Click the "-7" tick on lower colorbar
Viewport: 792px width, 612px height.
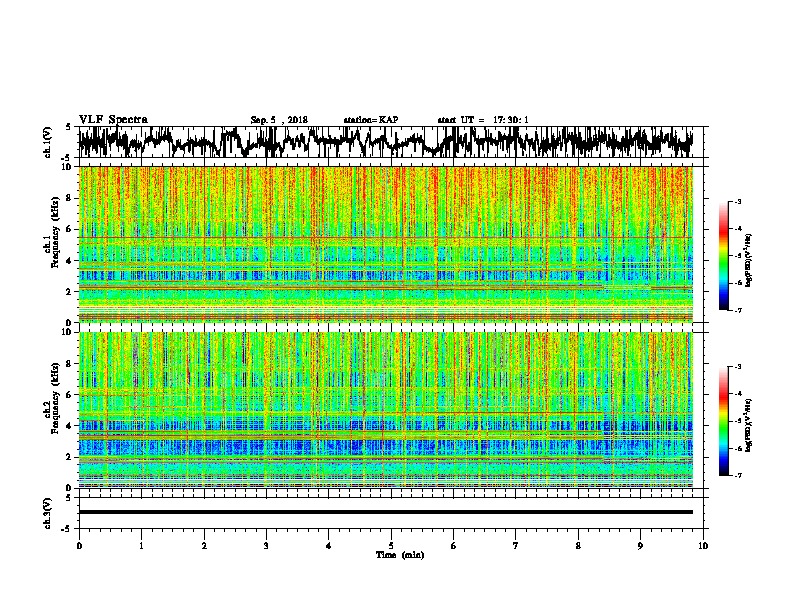pos(737,475)
